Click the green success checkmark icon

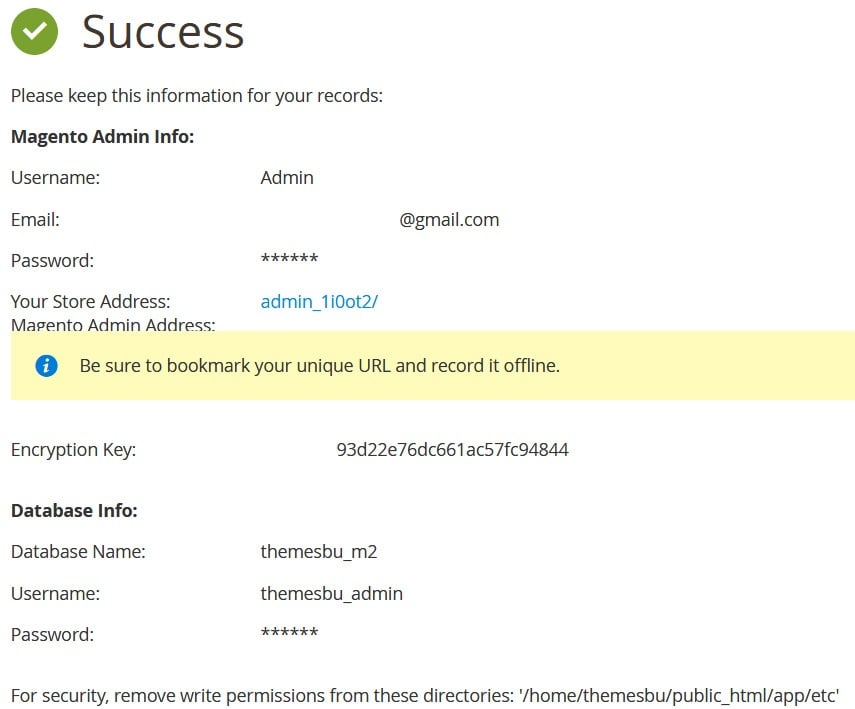34,32
